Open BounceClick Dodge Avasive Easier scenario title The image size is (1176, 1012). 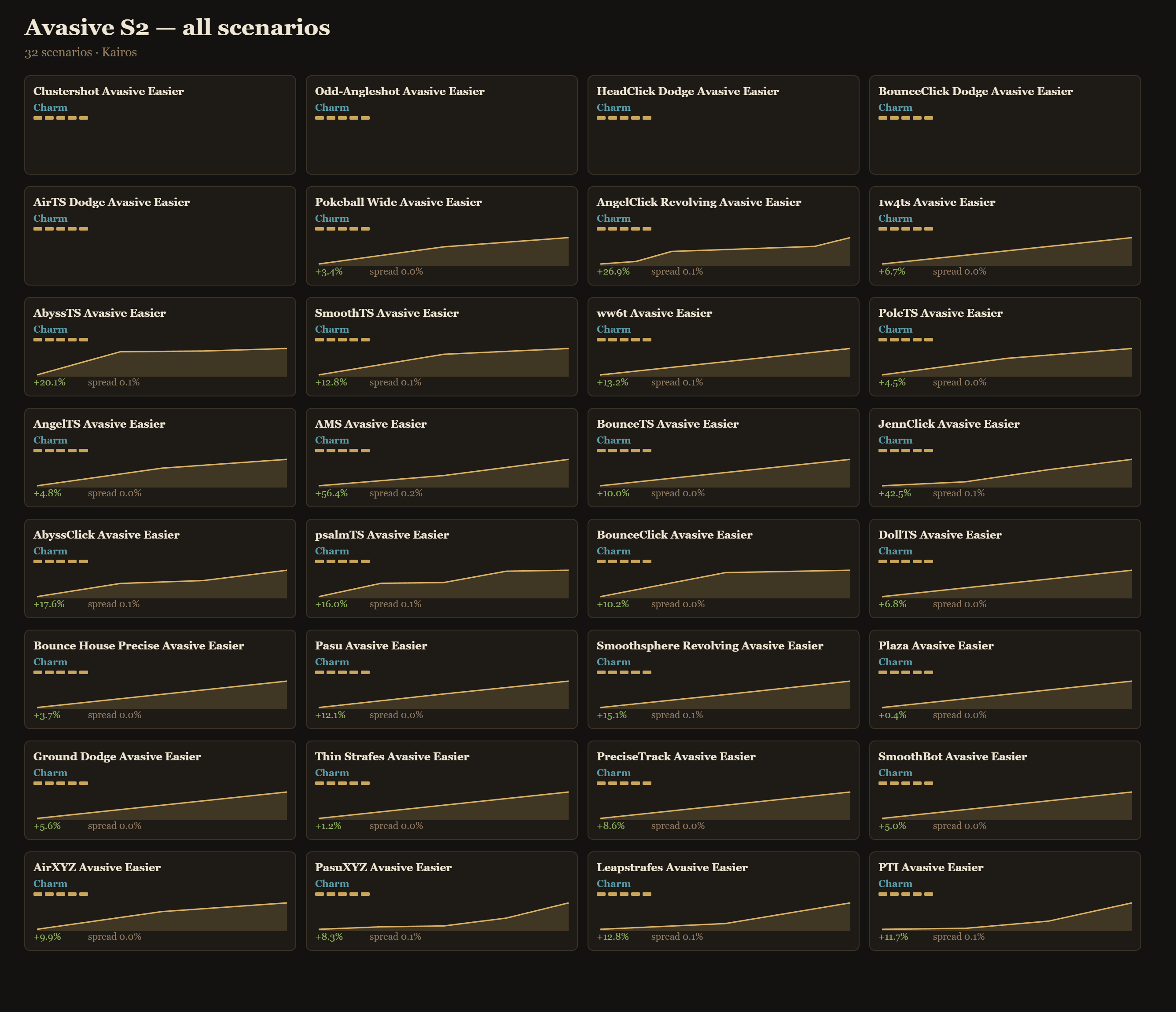pyautogui.click(x=975, y=92)
